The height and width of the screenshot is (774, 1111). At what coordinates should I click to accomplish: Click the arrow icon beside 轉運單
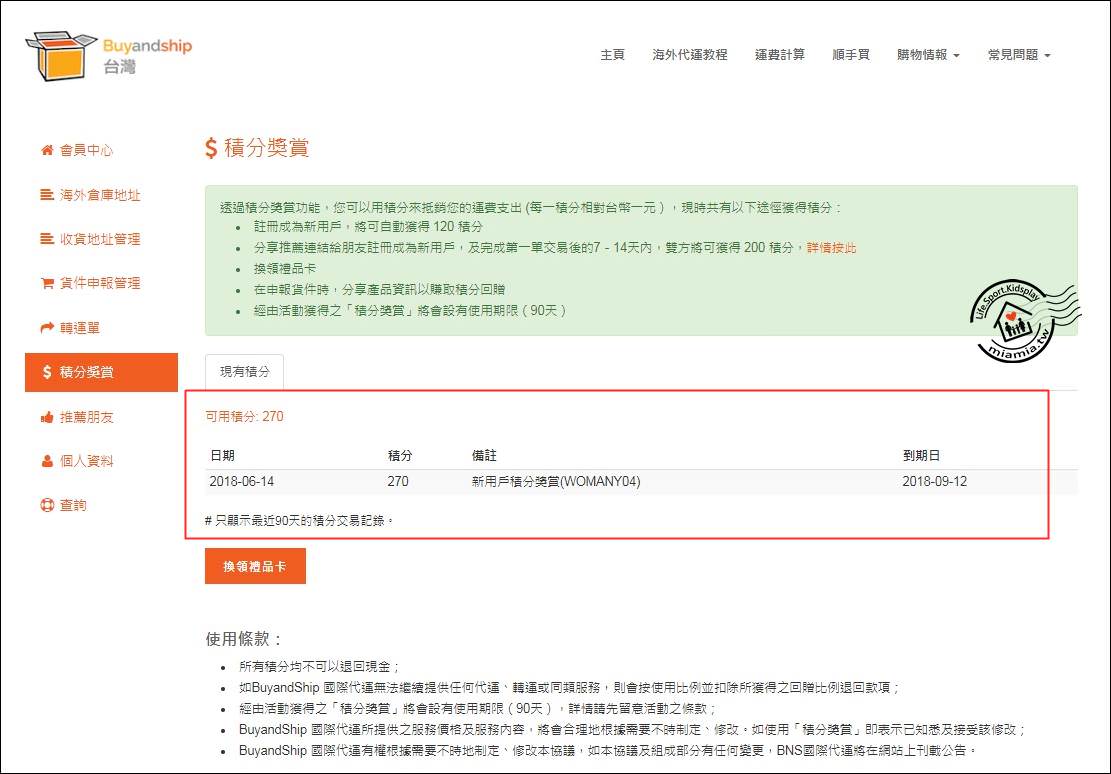(x=46, y=328)
